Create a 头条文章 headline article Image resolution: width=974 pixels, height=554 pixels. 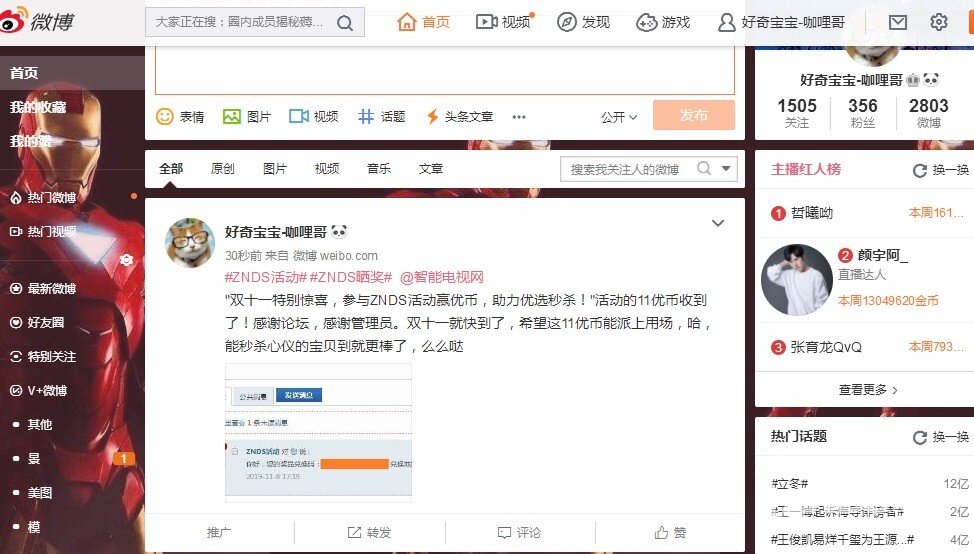pos(460,116)
